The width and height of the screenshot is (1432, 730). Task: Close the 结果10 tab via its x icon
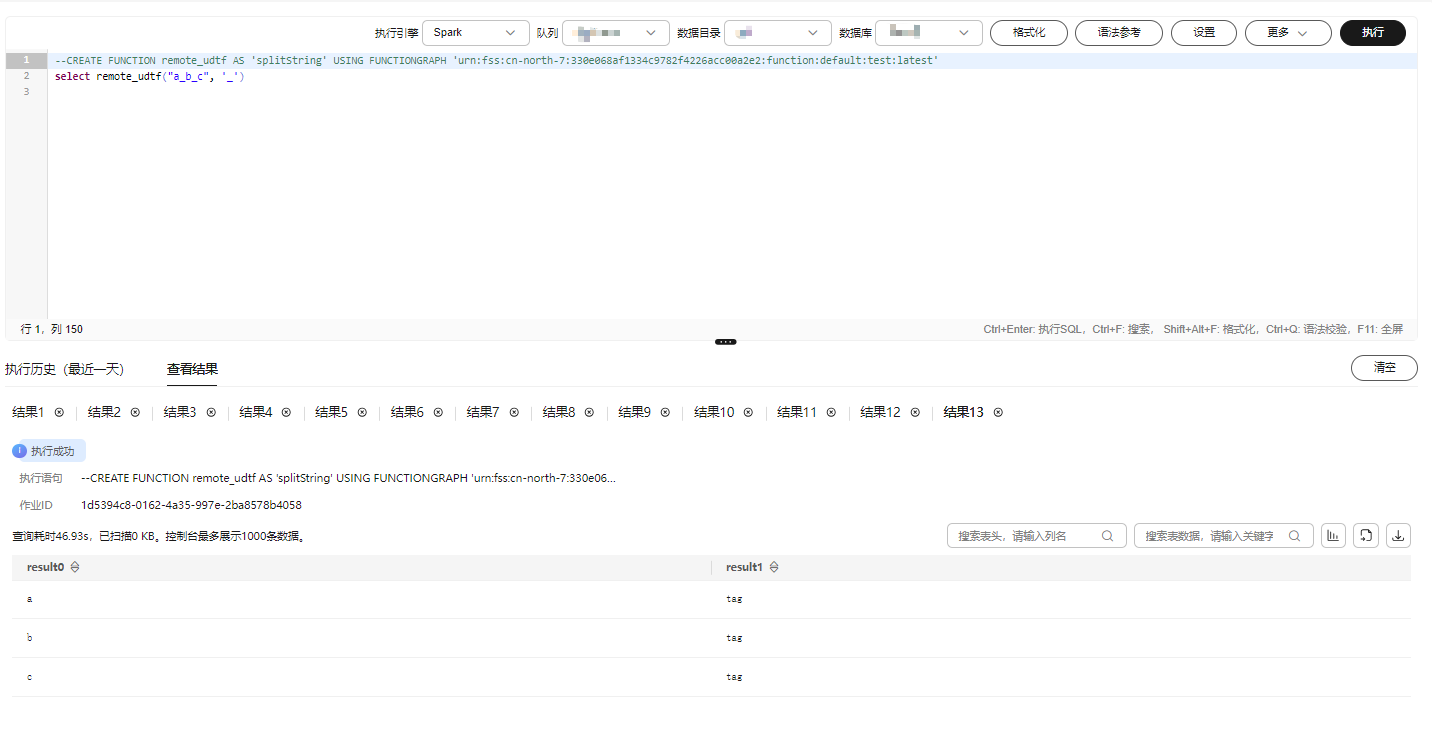point(748,412)
